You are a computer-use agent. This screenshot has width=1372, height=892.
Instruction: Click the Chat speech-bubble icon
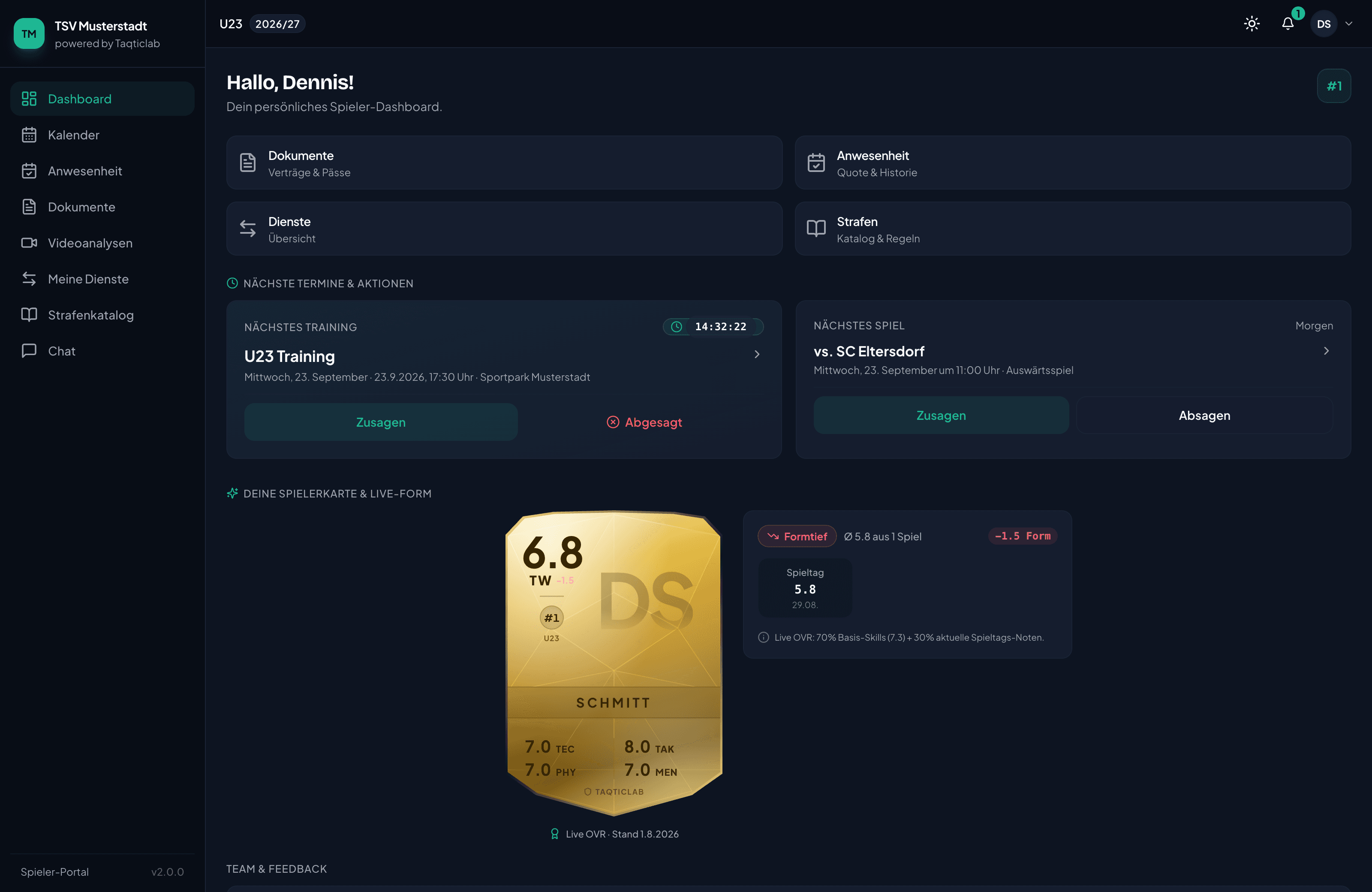[29, 351]
